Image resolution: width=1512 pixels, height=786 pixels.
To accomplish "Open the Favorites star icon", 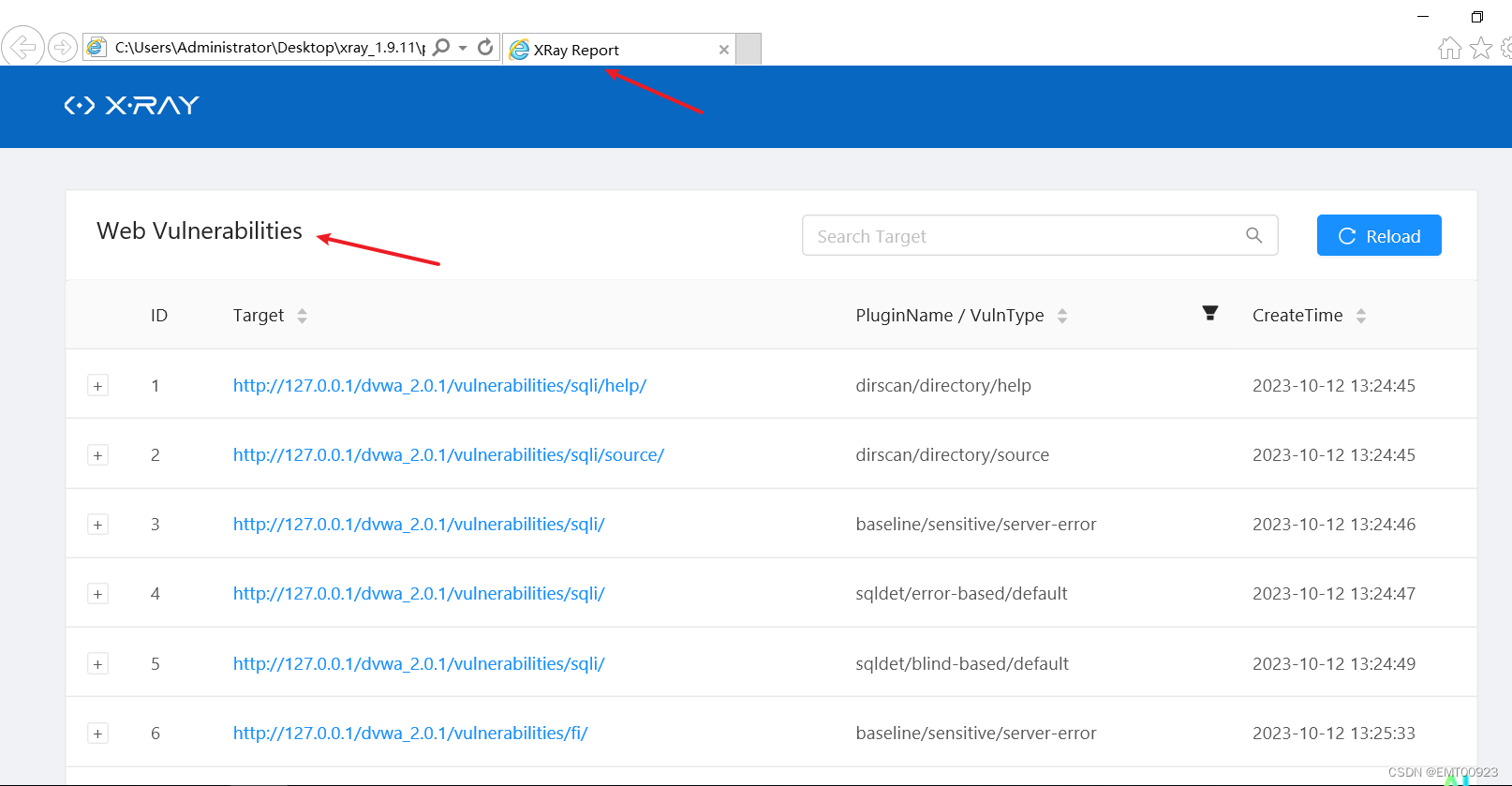I will coord(1481,48).
